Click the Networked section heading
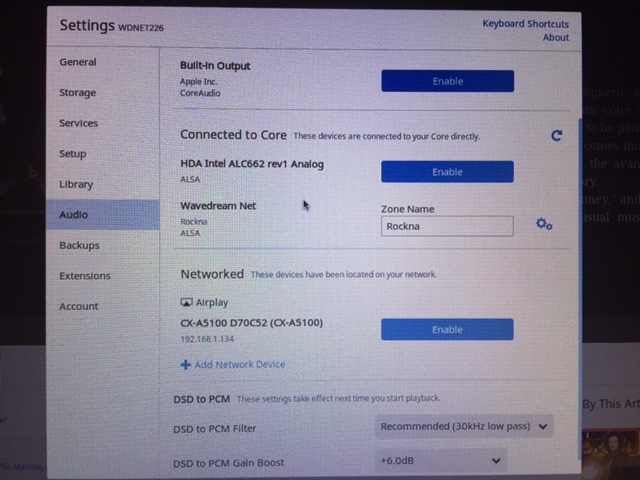 (x=212, y=274)
